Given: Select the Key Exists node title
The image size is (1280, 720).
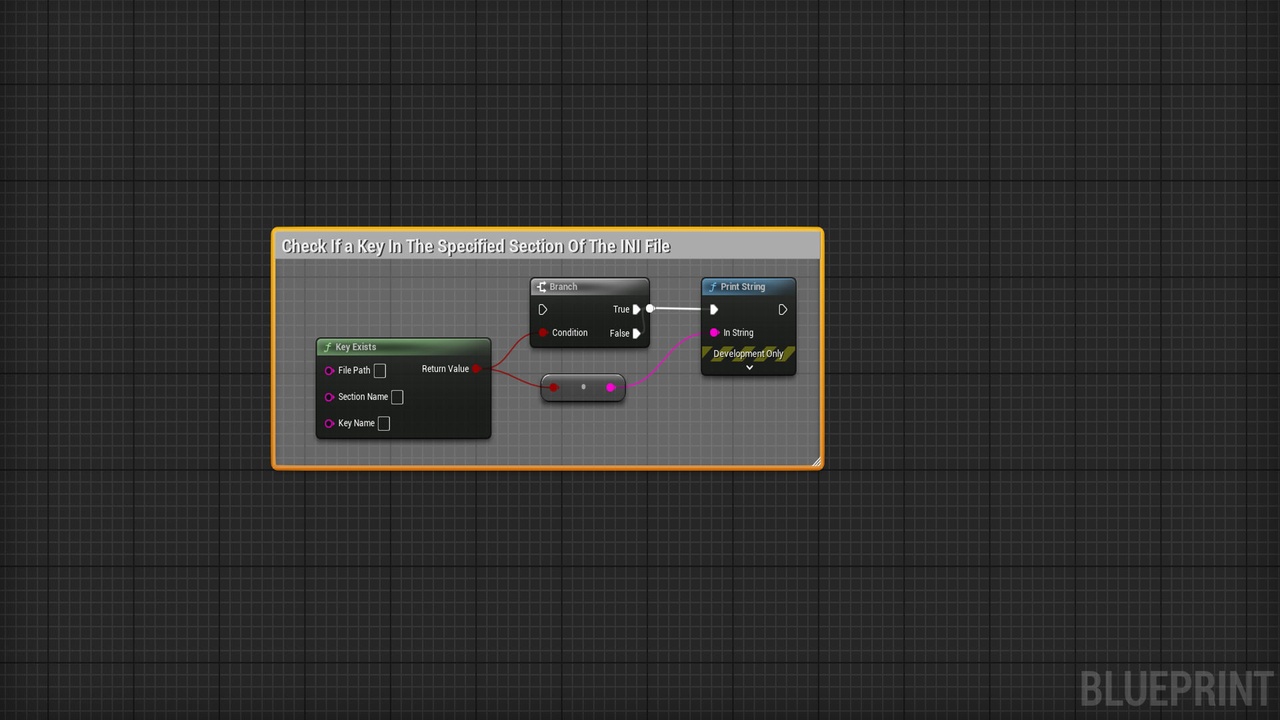Looking at the screenshot, I should tap(356, 347).
